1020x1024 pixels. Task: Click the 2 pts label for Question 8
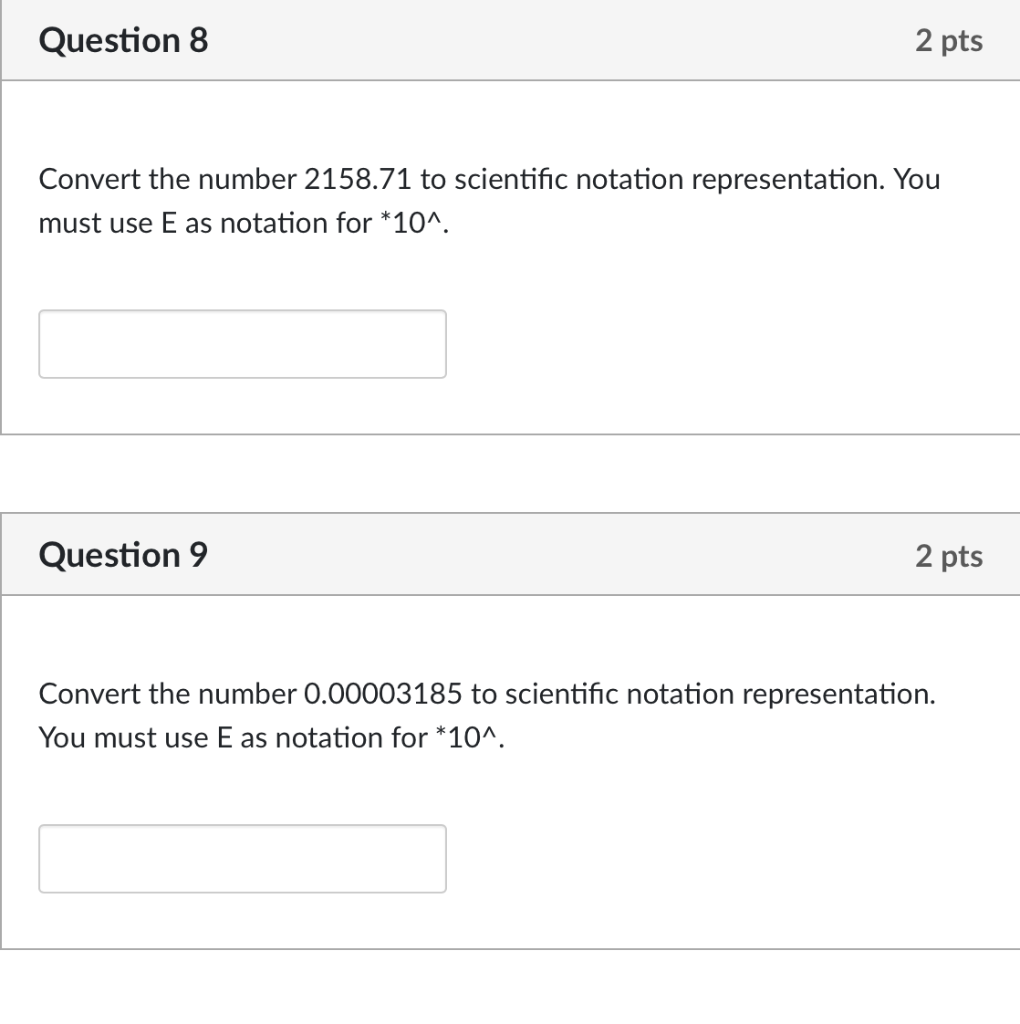click(x=951, y=40)
